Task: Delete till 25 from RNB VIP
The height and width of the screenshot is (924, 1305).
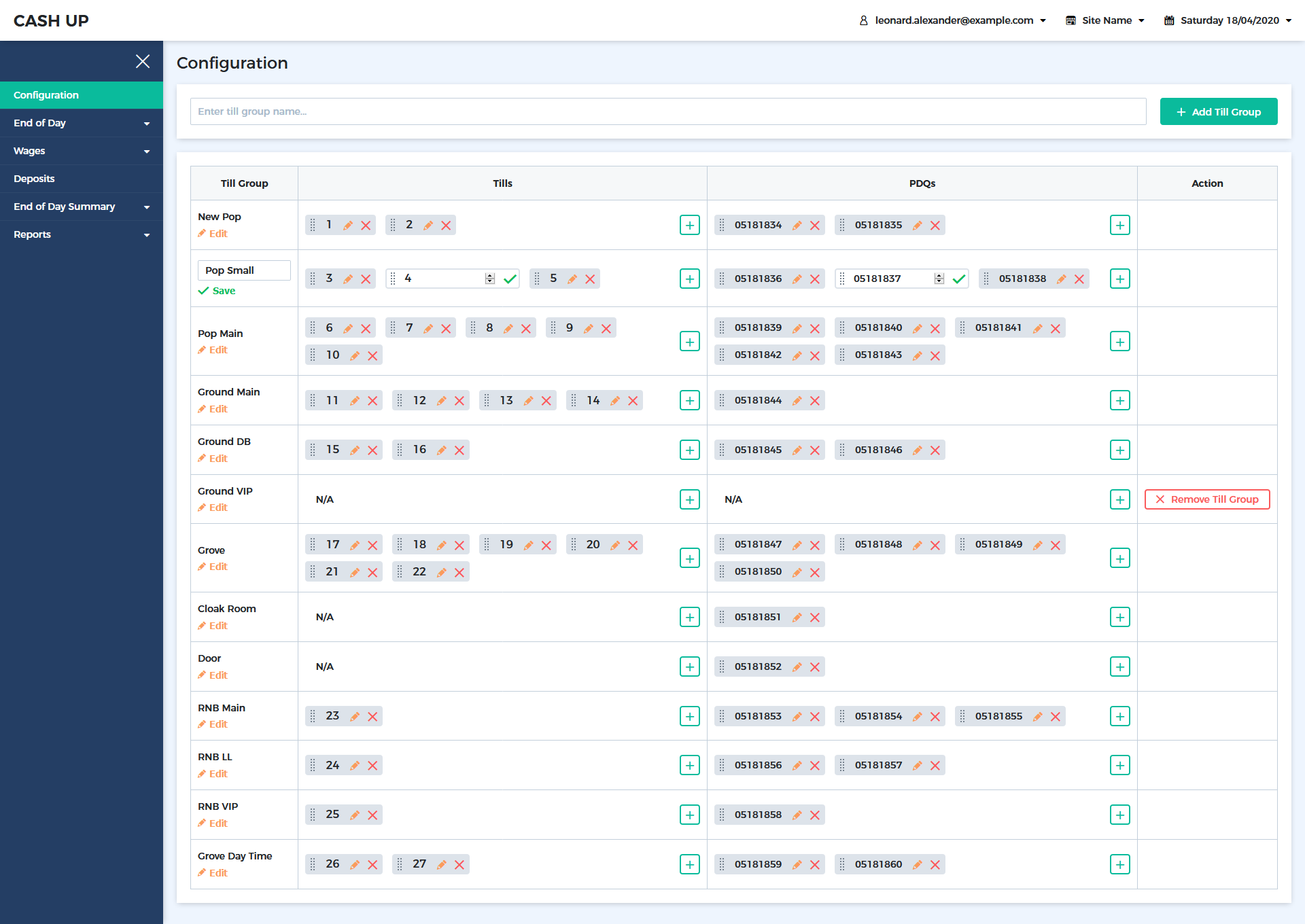Action: [372, 815]
